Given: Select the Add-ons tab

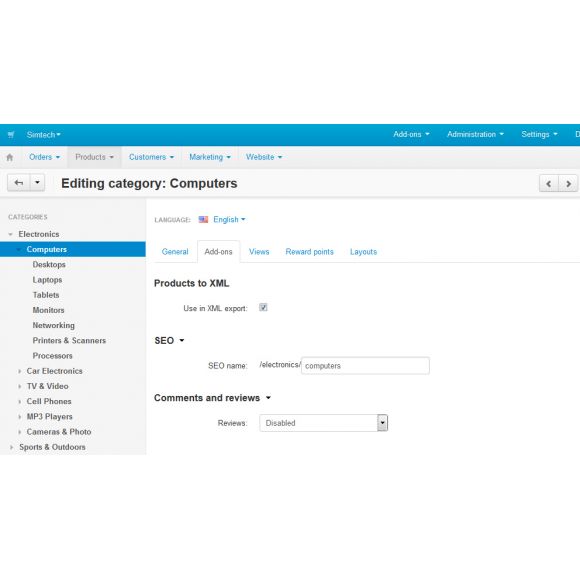Looking at the screenshot, I should point(219,252).
